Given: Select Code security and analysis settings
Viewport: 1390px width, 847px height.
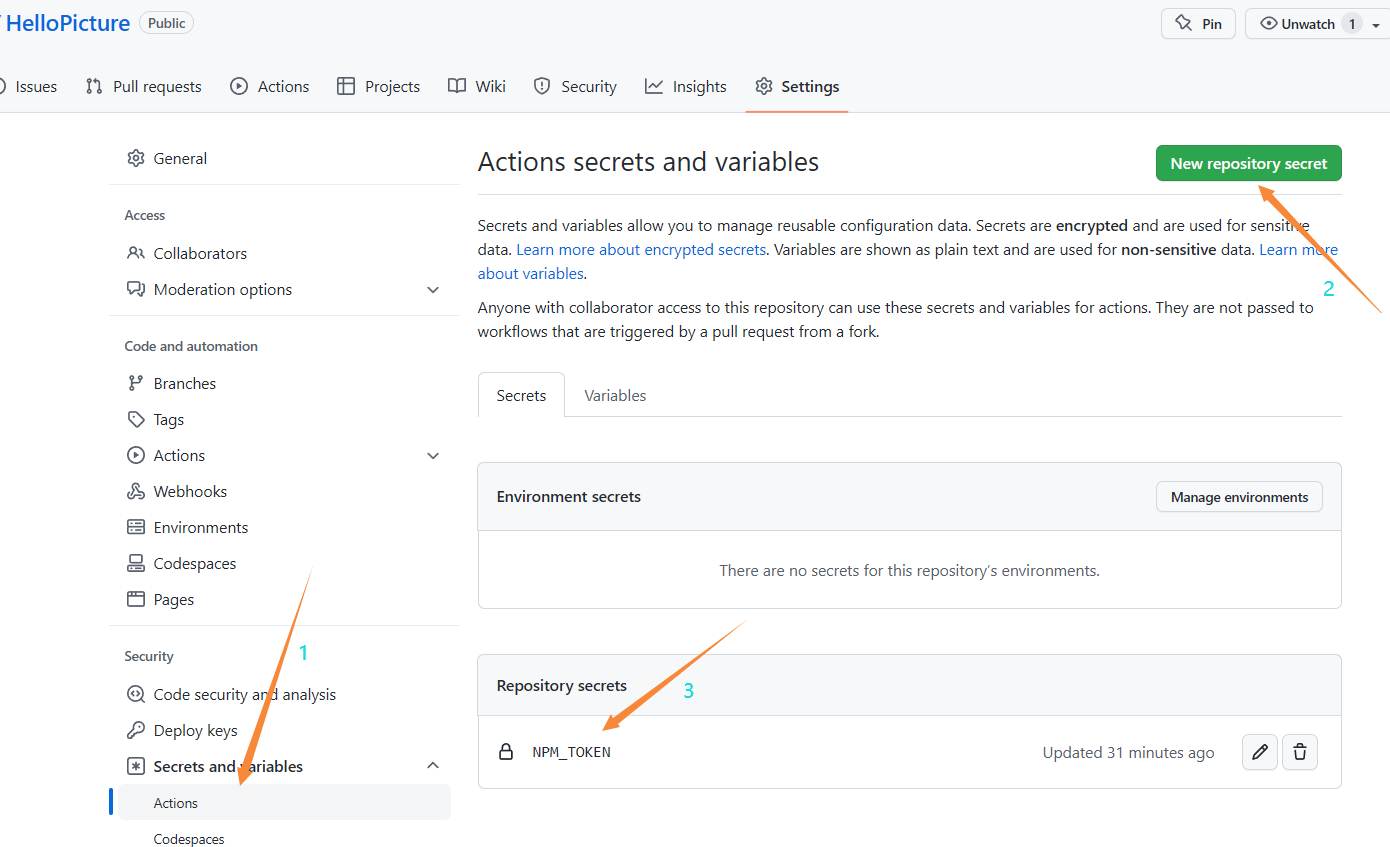Looking at the screenshot, I should tap(244, 694).
